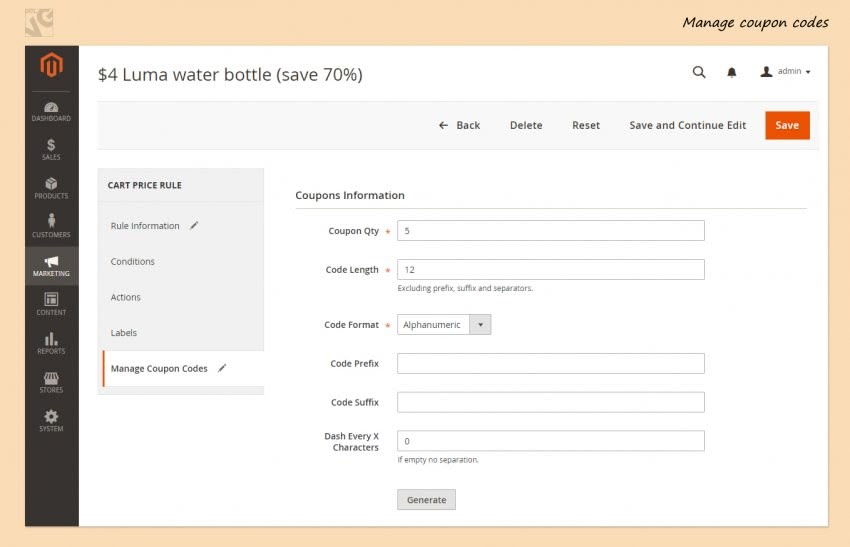Open the Code Format Alphanumeric dropdown
This screenshot has height=547, width=850.
(x=444, y=325)
